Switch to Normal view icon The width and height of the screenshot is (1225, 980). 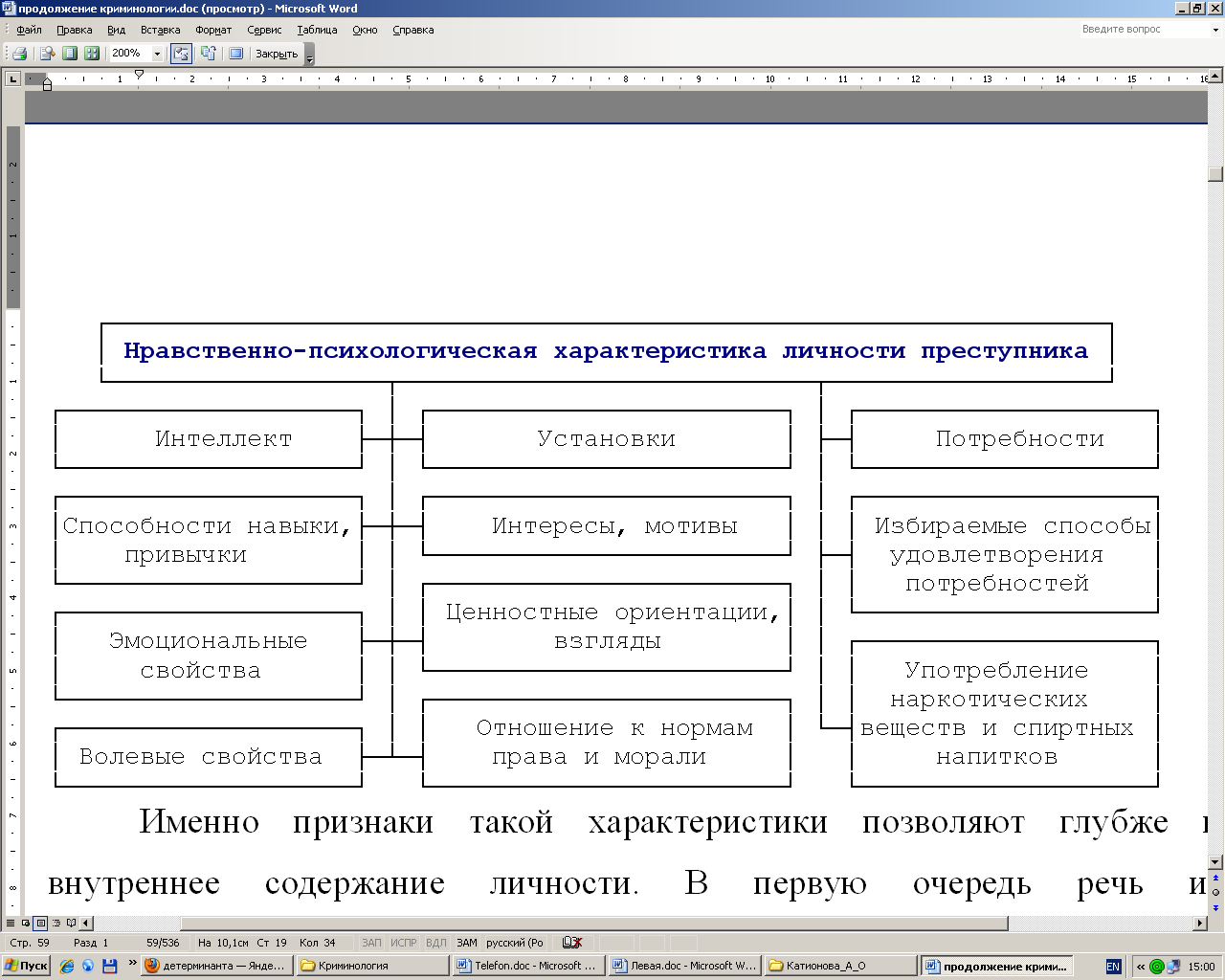[x=11, y=924]
